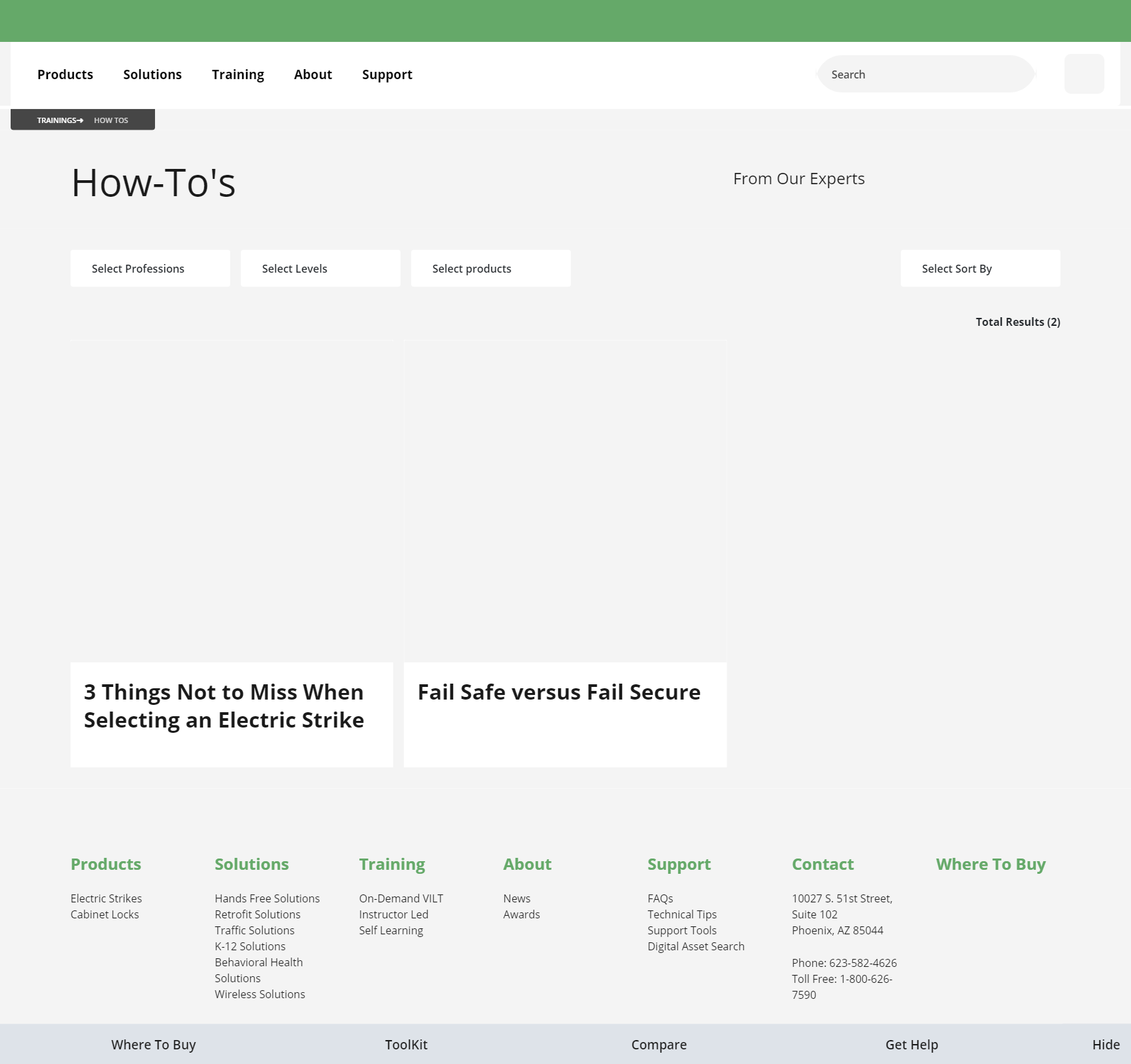This screenshot has height=1064, width=1131.
Task: Open Hands Free Solutions link
Action: tap(267, 898)
